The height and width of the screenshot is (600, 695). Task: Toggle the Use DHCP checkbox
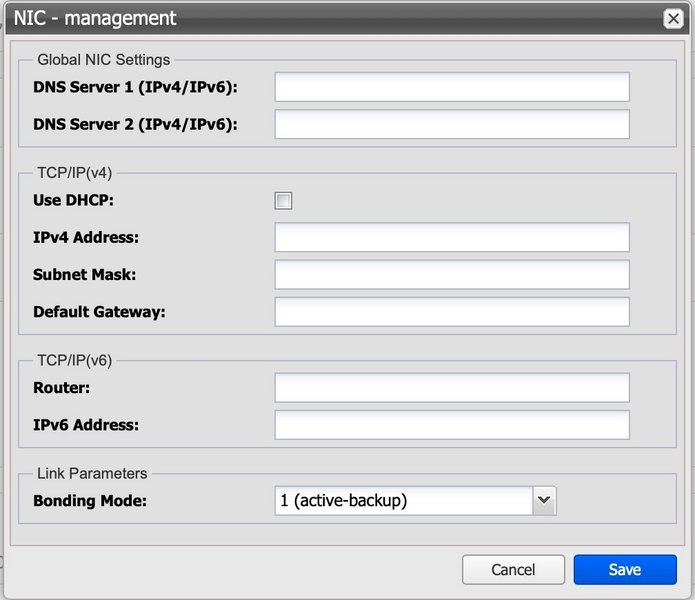pos(284,201)
